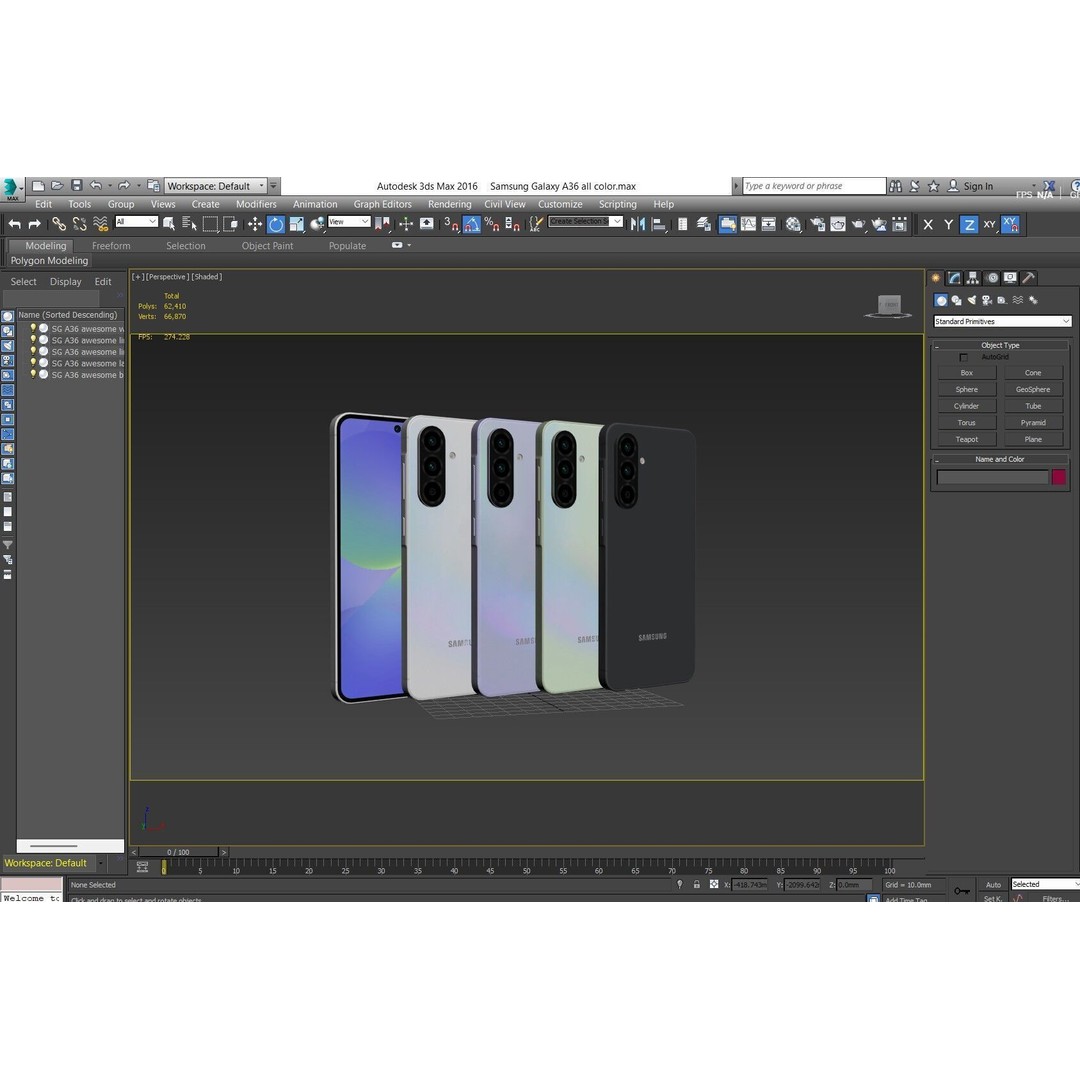This screenshot has height=1080, width=1080.
Task: Click the Teapot primitive button
Action: pyautogui.click(x=966, y=439)
